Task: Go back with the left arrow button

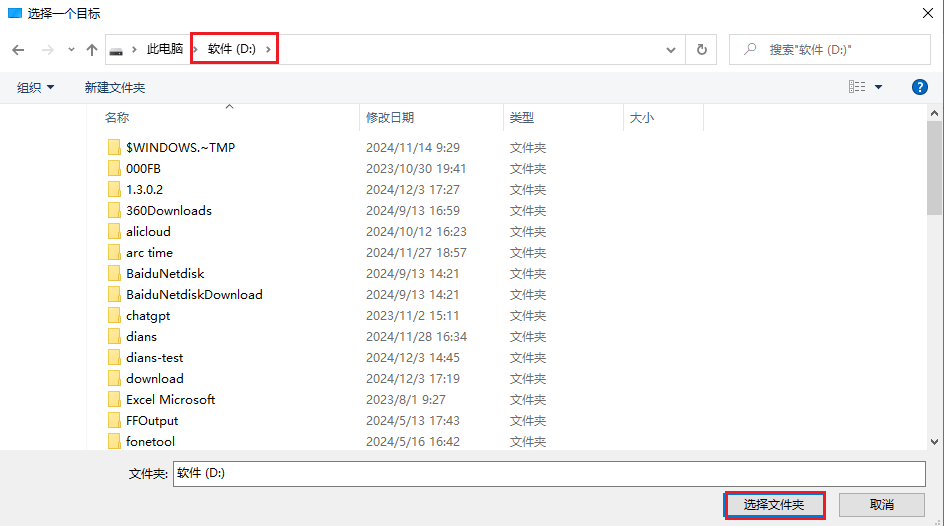Action: (x=18, y=50)
